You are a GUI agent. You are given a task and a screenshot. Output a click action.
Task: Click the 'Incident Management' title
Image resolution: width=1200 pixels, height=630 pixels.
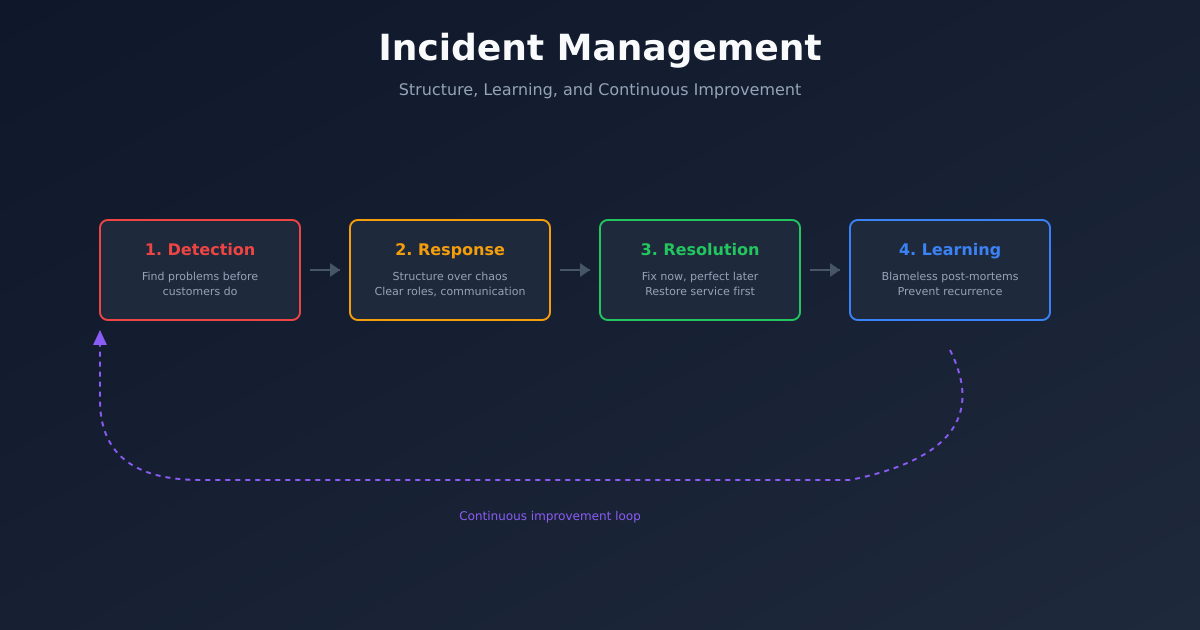tap(600, 47)
